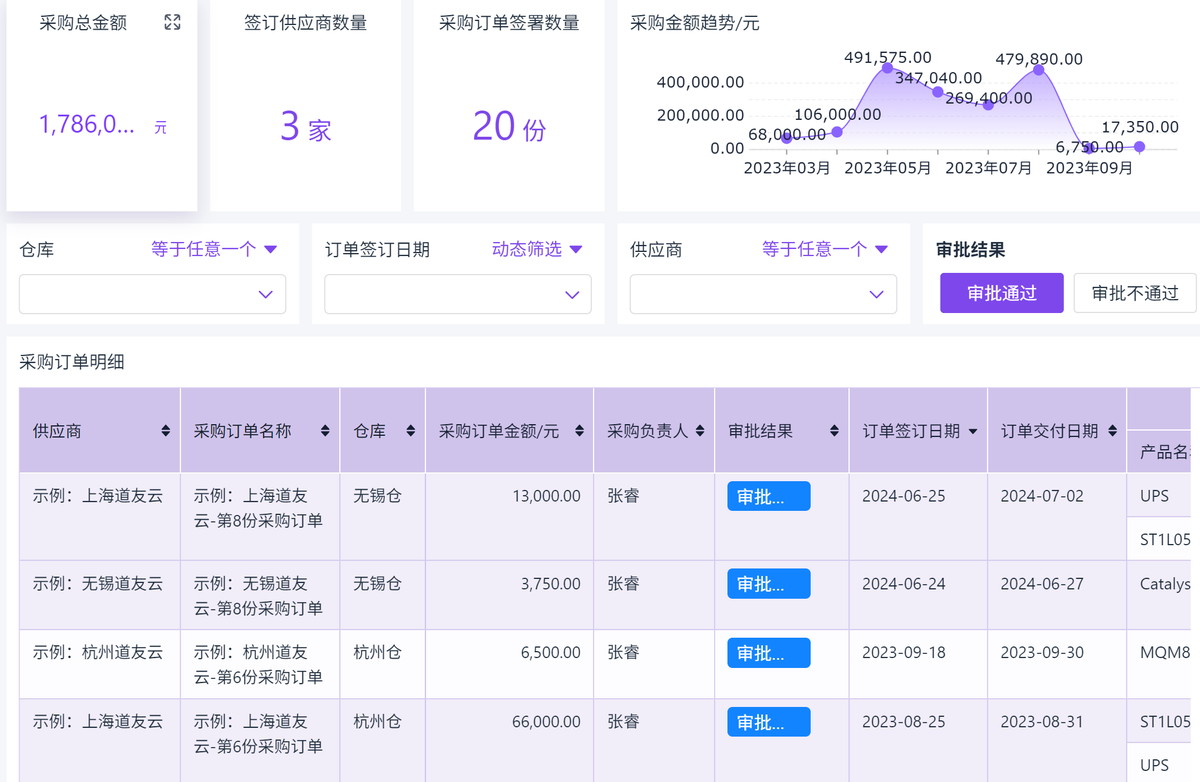Select 审批不通过 filter option

[x=1134, y=293]
